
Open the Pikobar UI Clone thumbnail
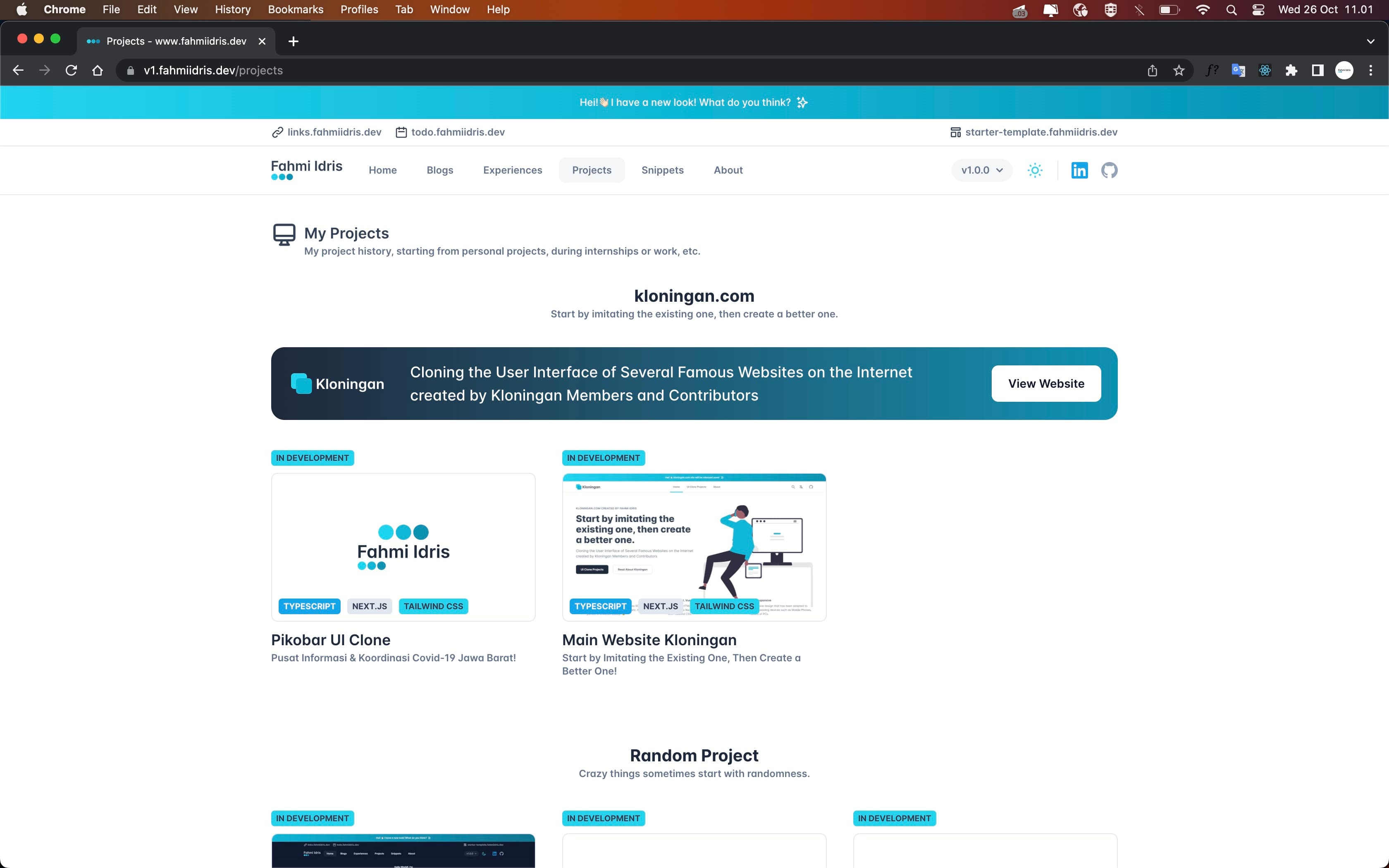pyautogui.click(x=403, y=547)
